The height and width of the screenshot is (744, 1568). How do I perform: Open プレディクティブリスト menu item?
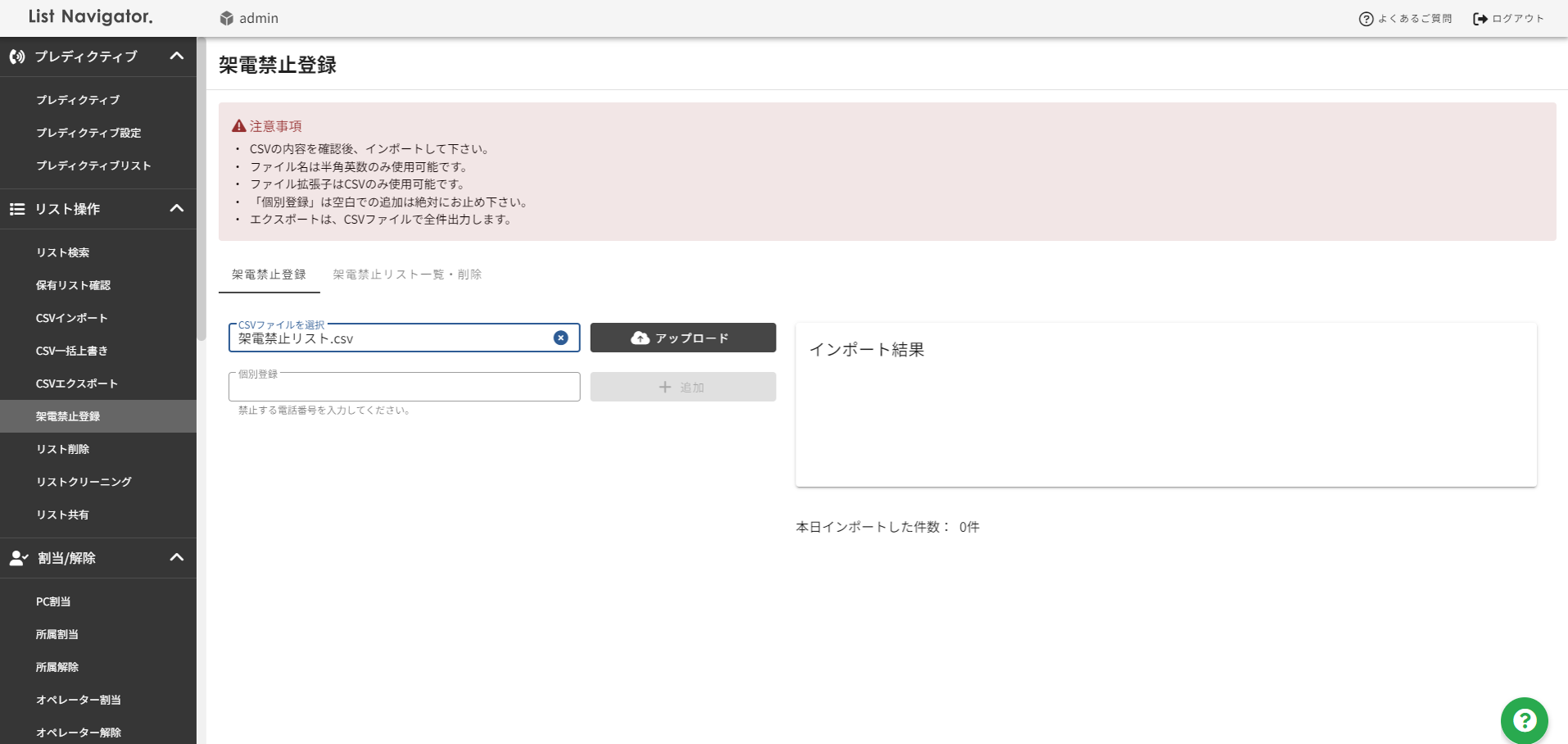coord(98,166)
